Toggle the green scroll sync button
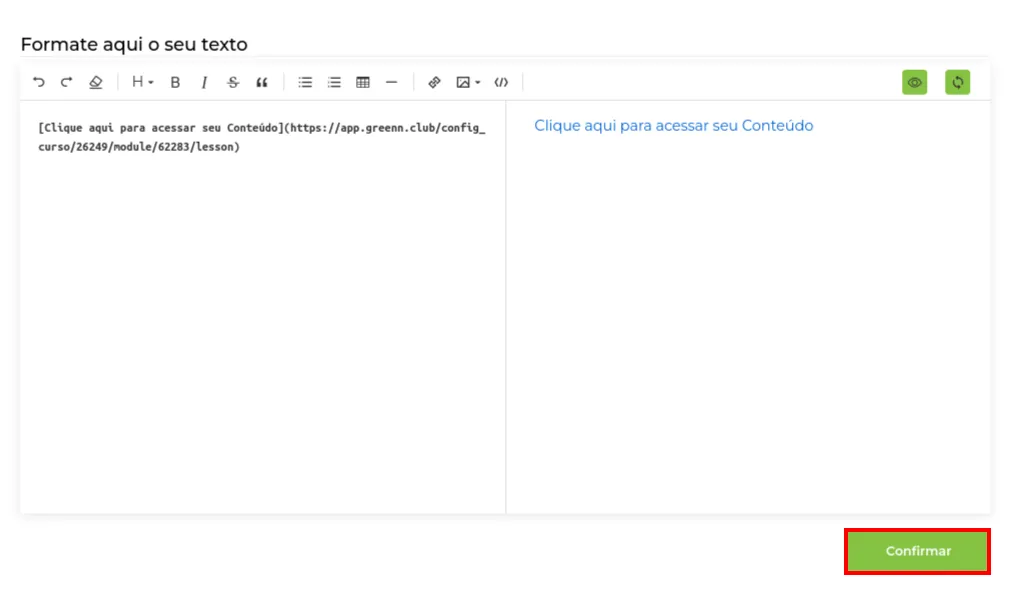 pos(957,82)
